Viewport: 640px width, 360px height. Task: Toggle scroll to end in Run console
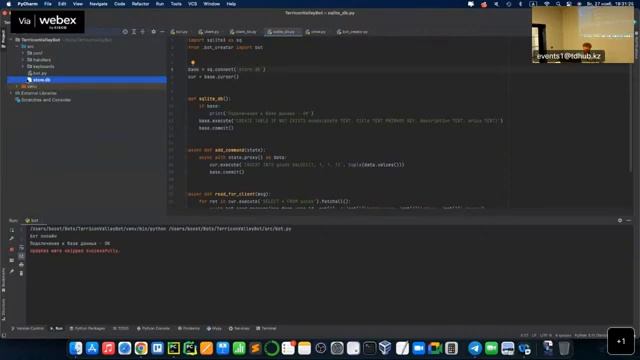21,256
